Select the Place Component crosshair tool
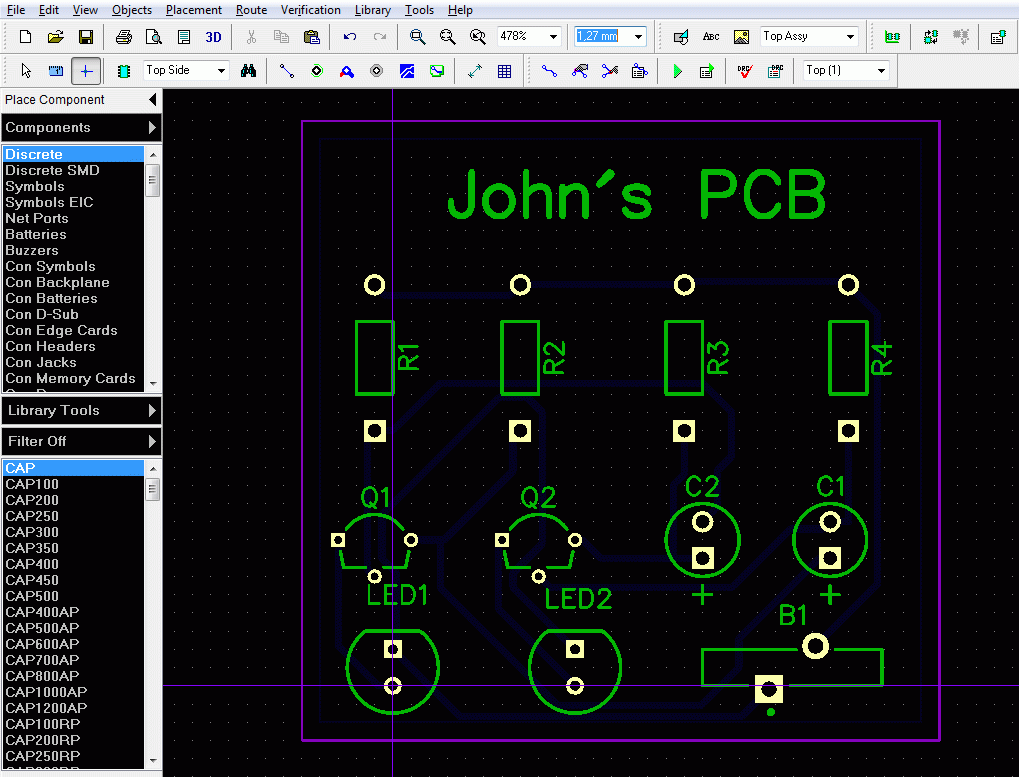Screen dimensions: 1019x777 [x=86, y=71]
